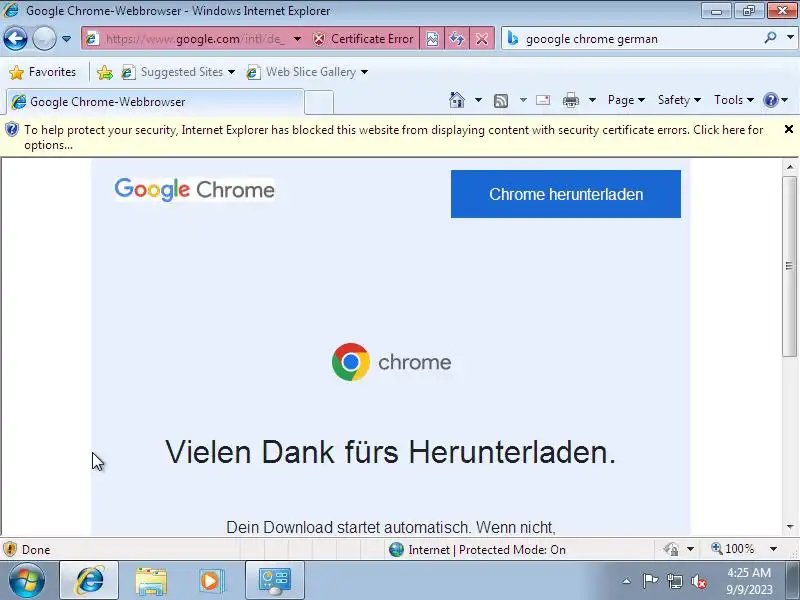Open the recent pages dropdown arrow

pyautogui.click(x=66, y=39)
